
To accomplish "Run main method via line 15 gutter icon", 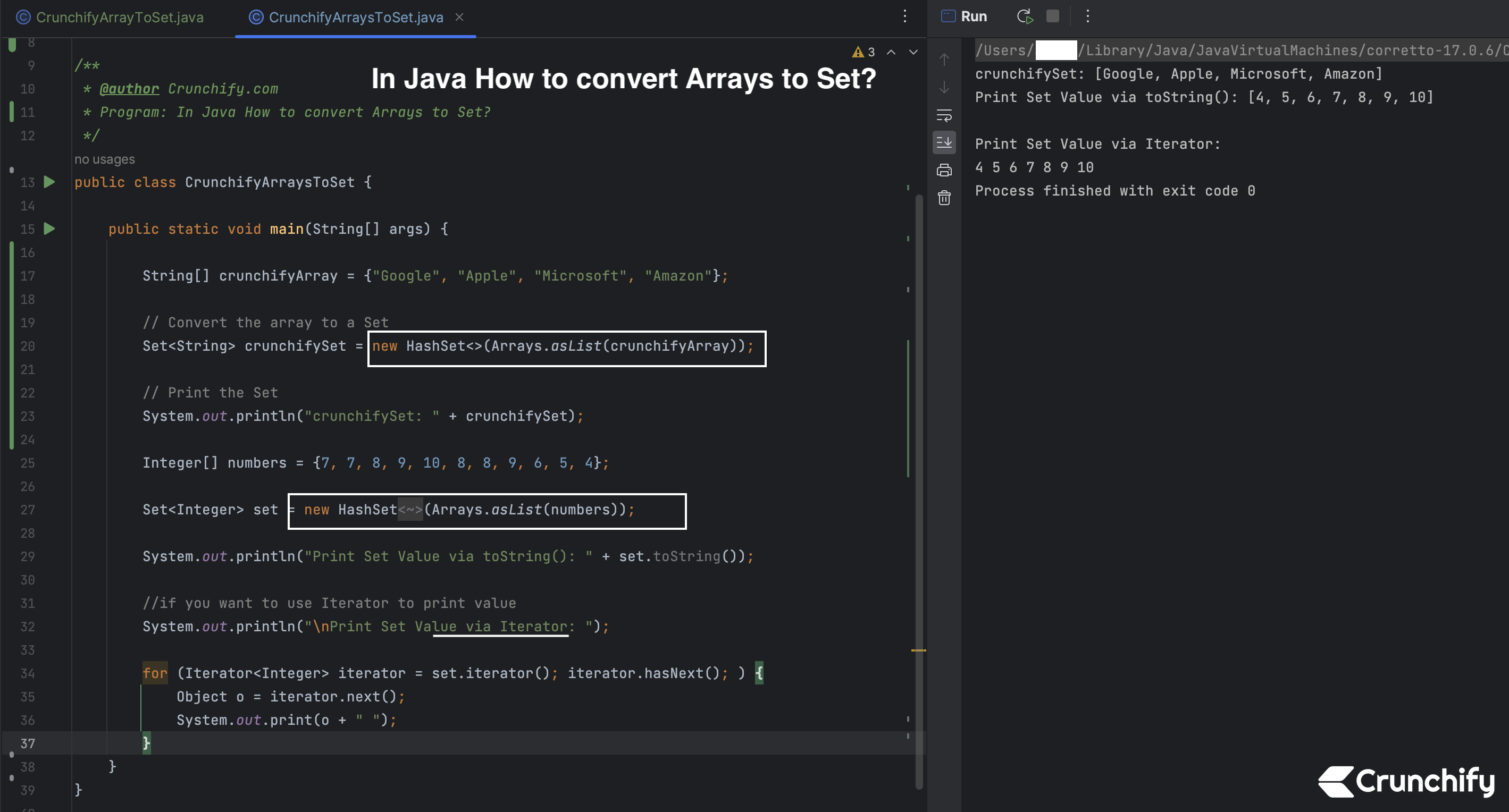I will coord(49,229).
